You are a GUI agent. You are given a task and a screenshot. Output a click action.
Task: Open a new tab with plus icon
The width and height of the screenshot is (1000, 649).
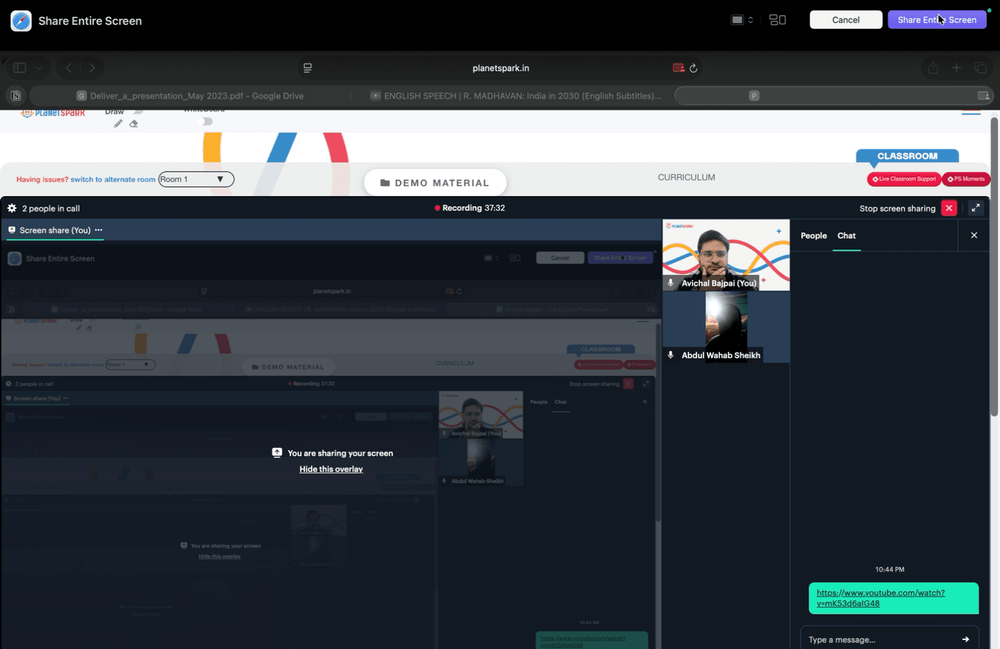pyautogui.click(x=956, y=68)
